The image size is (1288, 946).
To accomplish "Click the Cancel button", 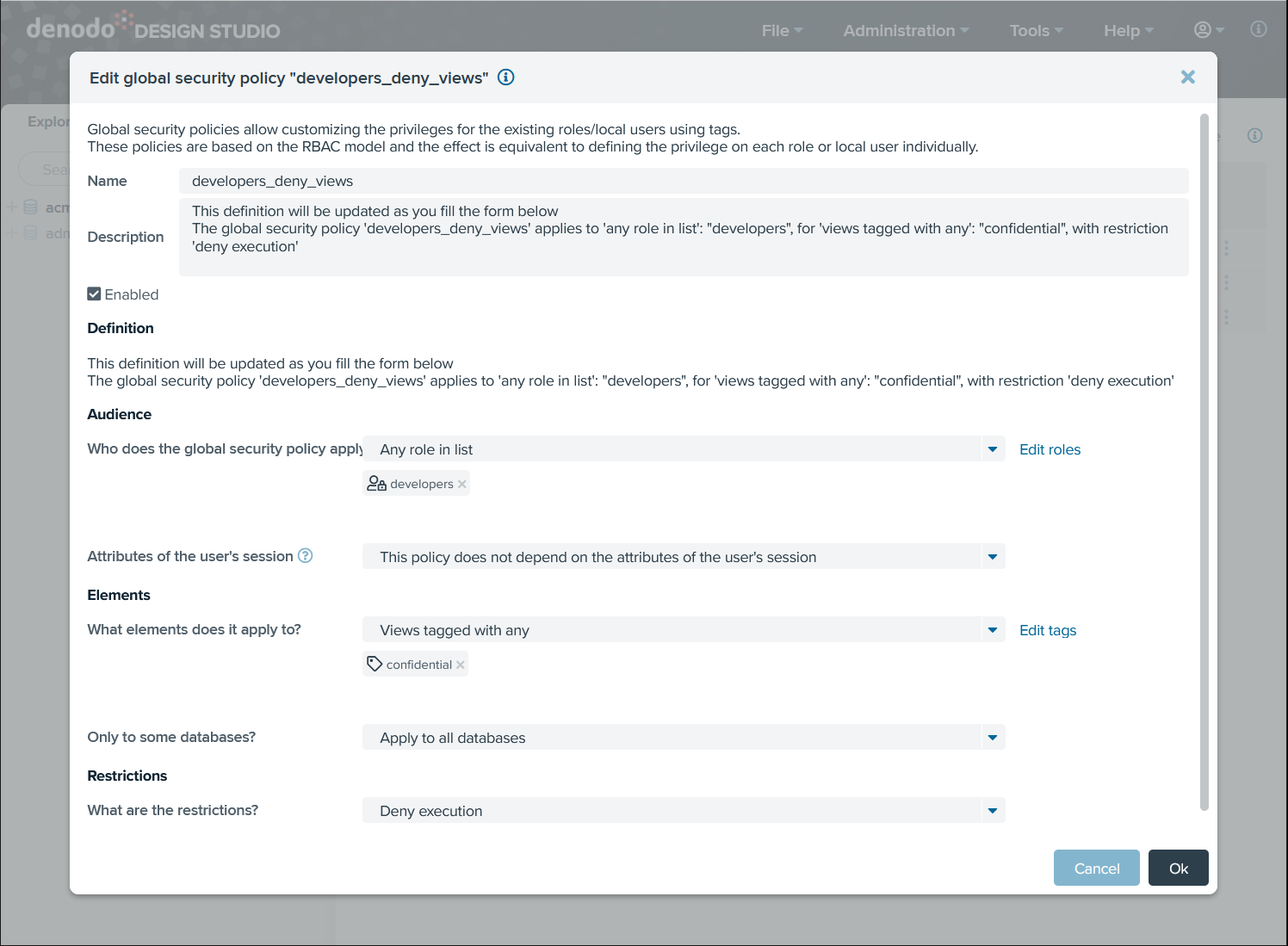I will click(x=1097, y=868).
